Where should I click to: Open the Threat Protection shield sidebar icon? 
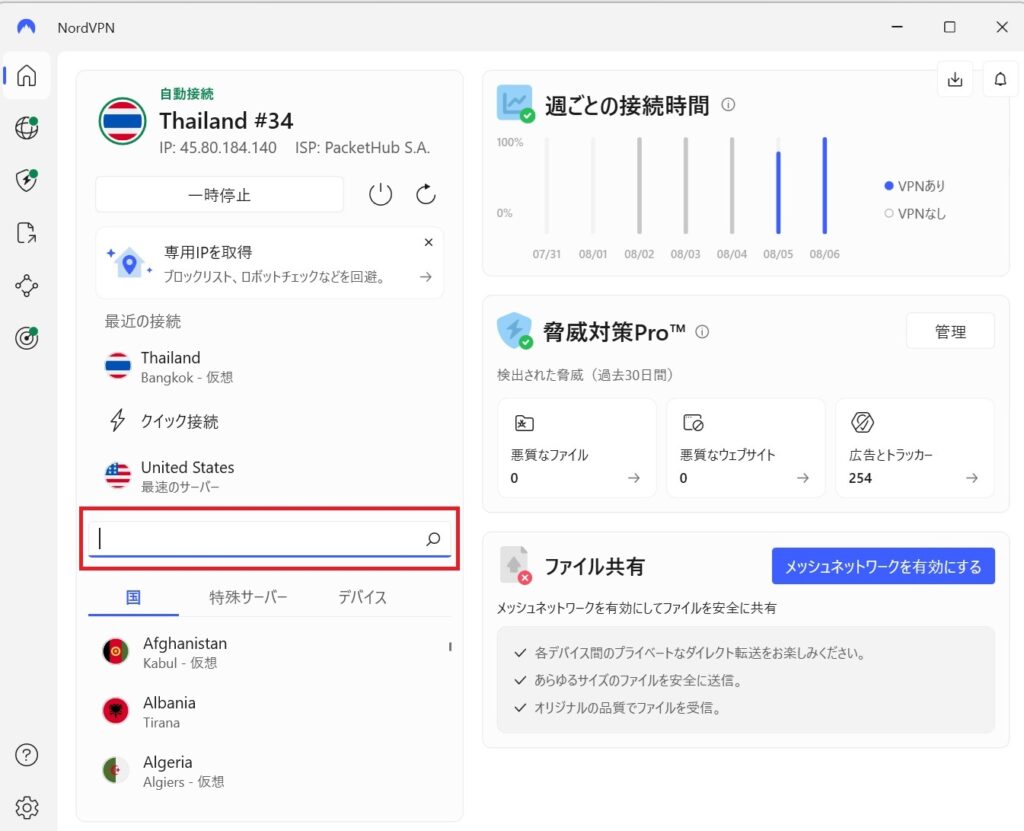pos(26,180)
